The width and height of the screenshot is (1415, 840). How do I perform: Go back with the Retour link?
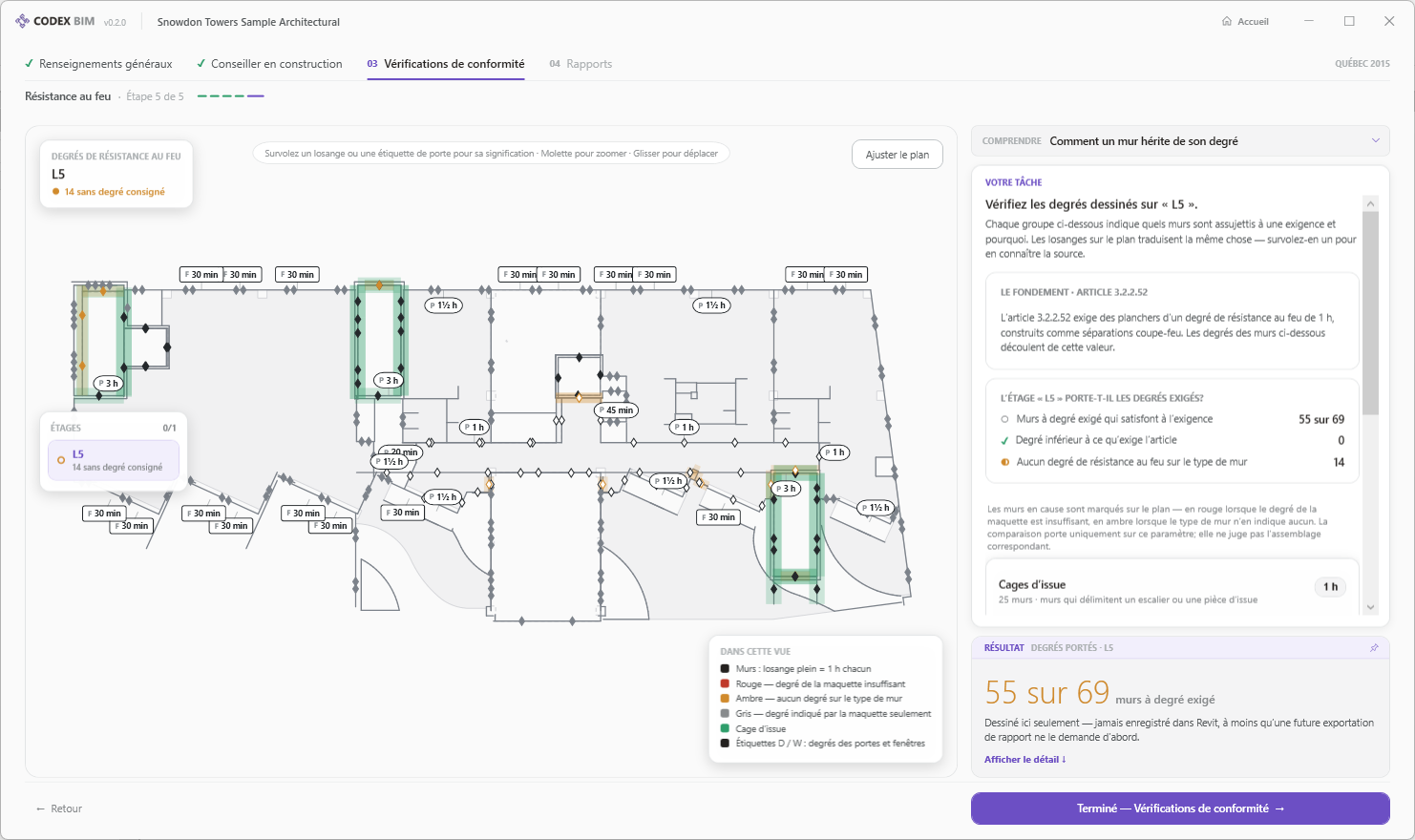[59, 808]
